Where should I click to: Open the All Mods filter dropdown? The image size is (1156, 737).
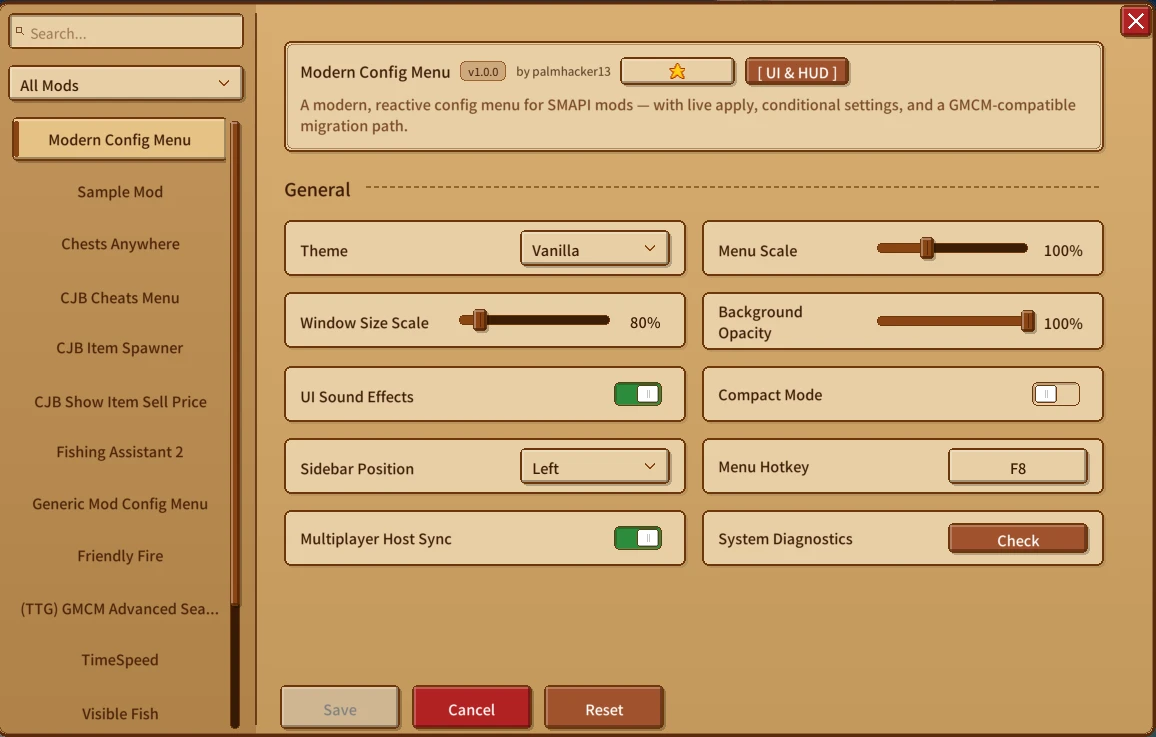point(125,84)
